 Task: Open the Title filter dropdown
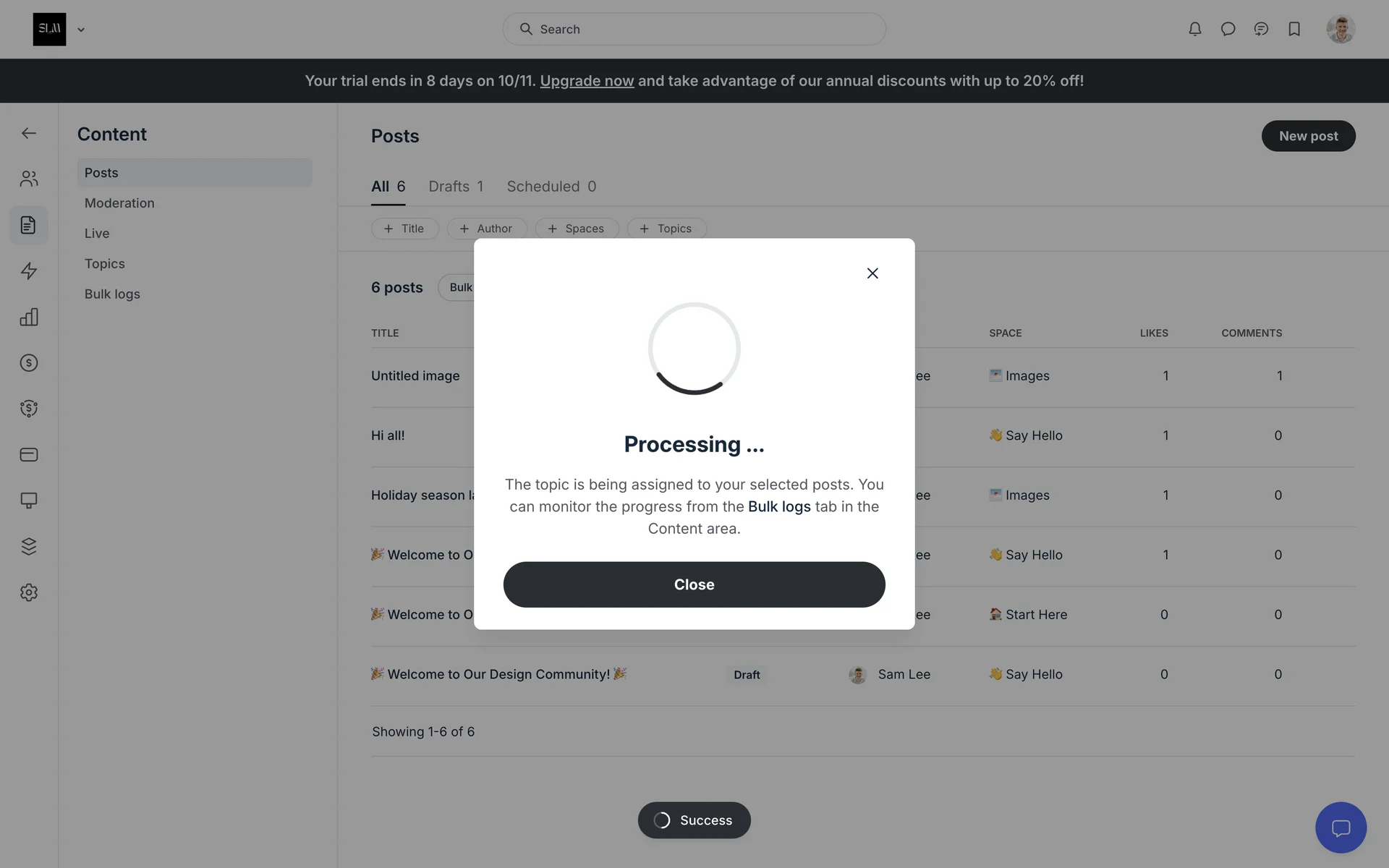(x=404, y=229)
